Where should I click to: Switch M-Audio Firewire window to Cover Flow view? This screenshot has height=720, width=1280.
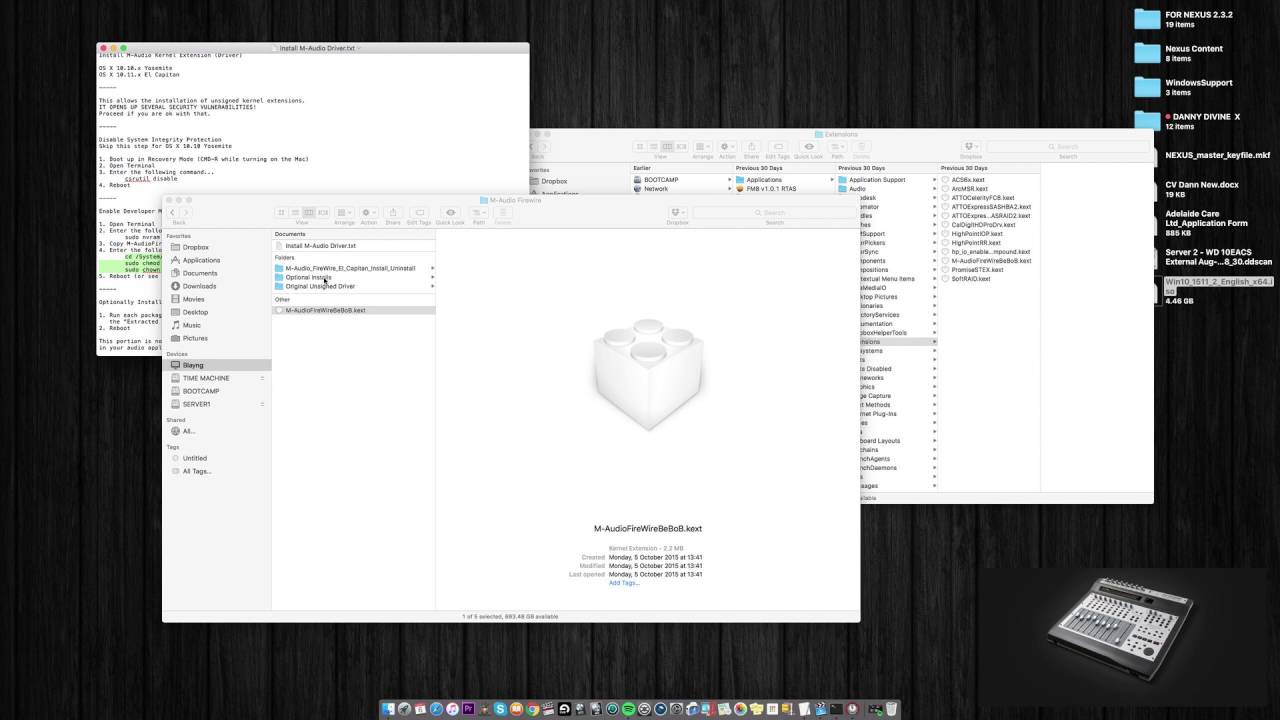(322, 212)
